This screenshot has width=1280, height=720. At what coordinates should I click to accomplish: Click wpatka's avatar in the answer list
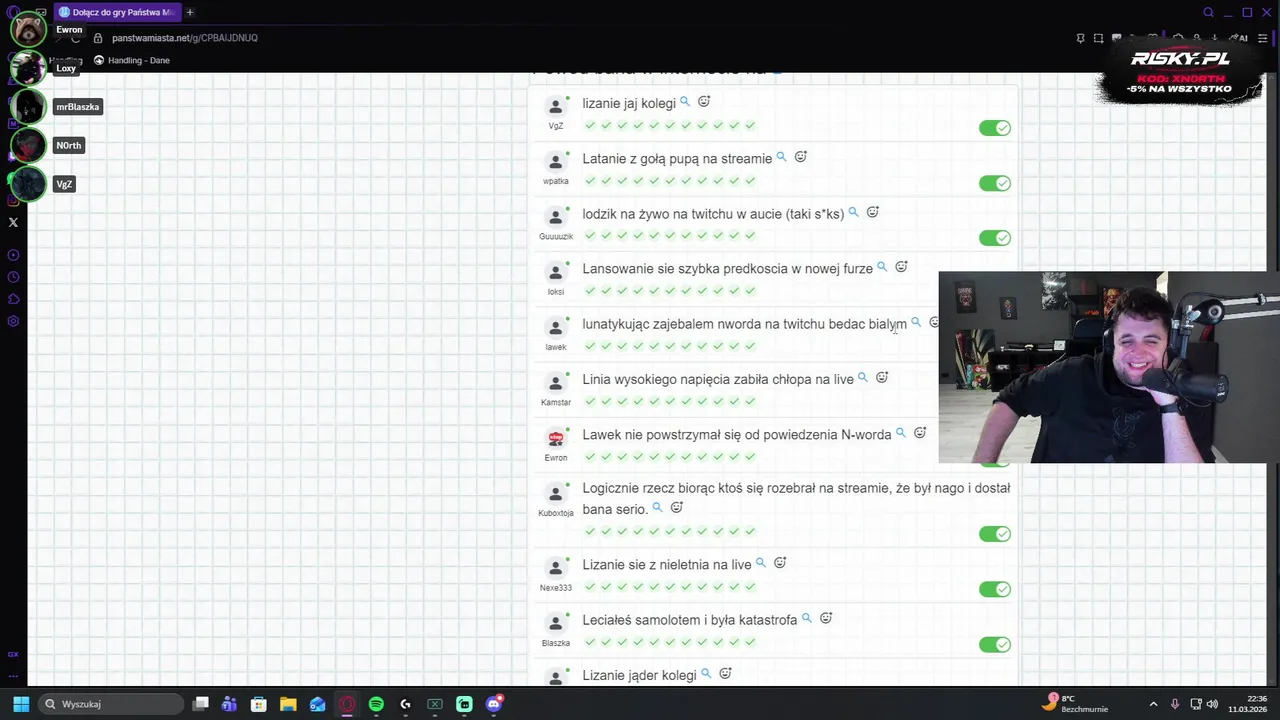(556, 161)
